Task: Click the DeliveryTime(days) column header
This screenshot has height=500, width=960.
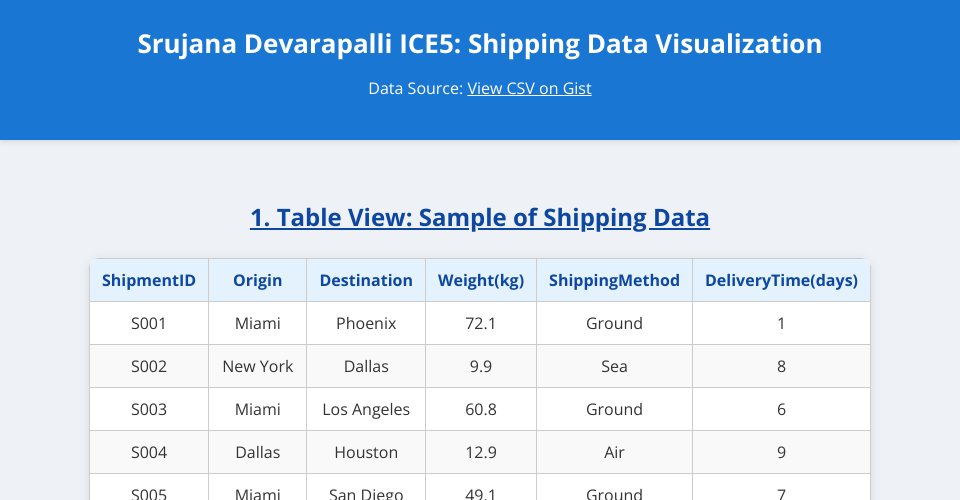Action: pyautogui.click(x=781, y=280)
